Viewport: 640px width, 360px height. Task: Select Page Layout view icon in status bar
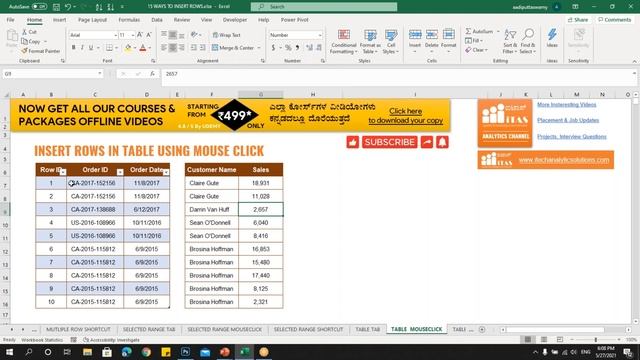click(544, 340)
